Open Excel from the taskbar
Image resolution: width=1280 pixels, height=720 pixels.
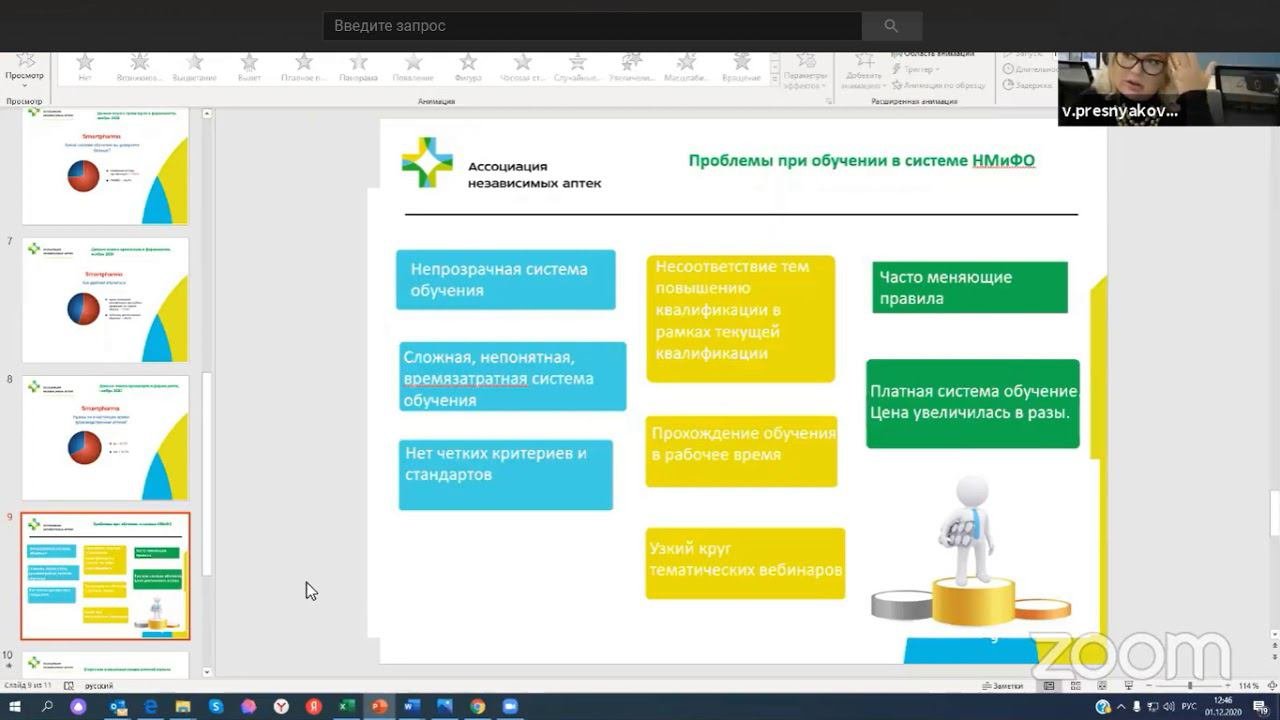(346, 707)
